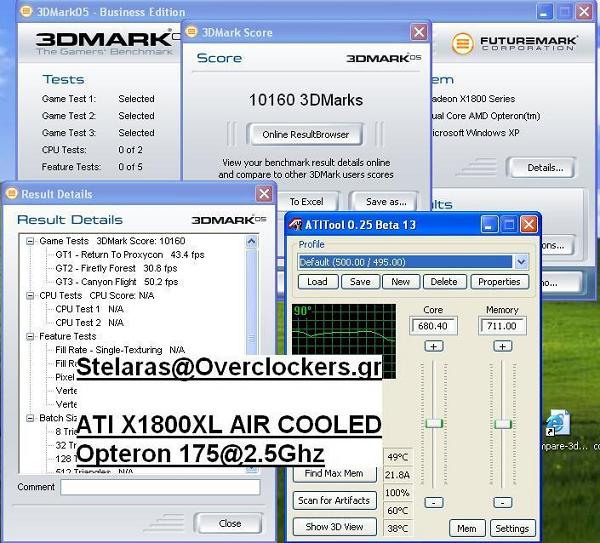
Task: Select Fill Rate - Single-Texturing row
Action: click(120, 350)
